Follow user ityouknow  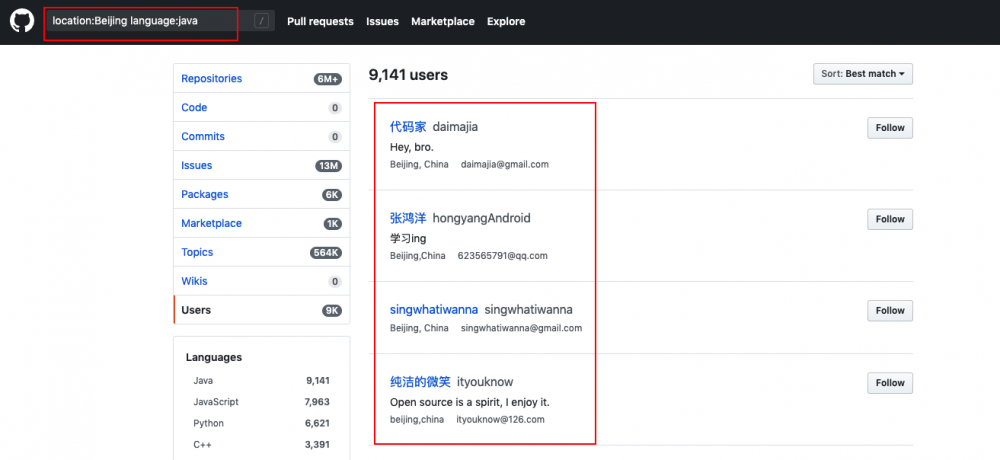[x=890, y=383]
